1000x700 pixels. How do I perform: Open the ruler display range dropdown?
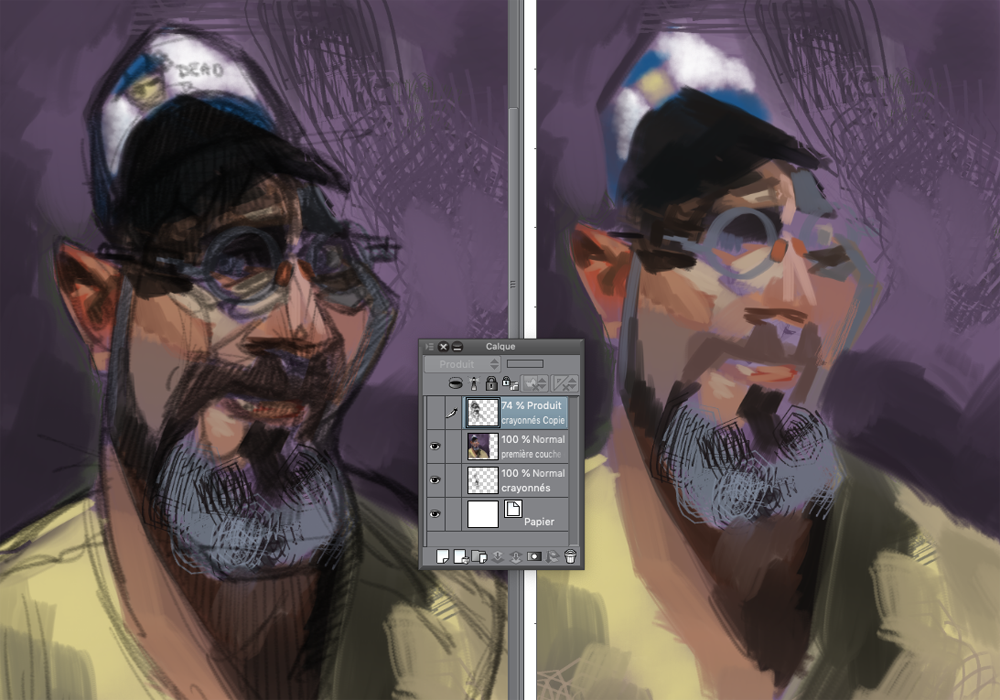(564, 383)
